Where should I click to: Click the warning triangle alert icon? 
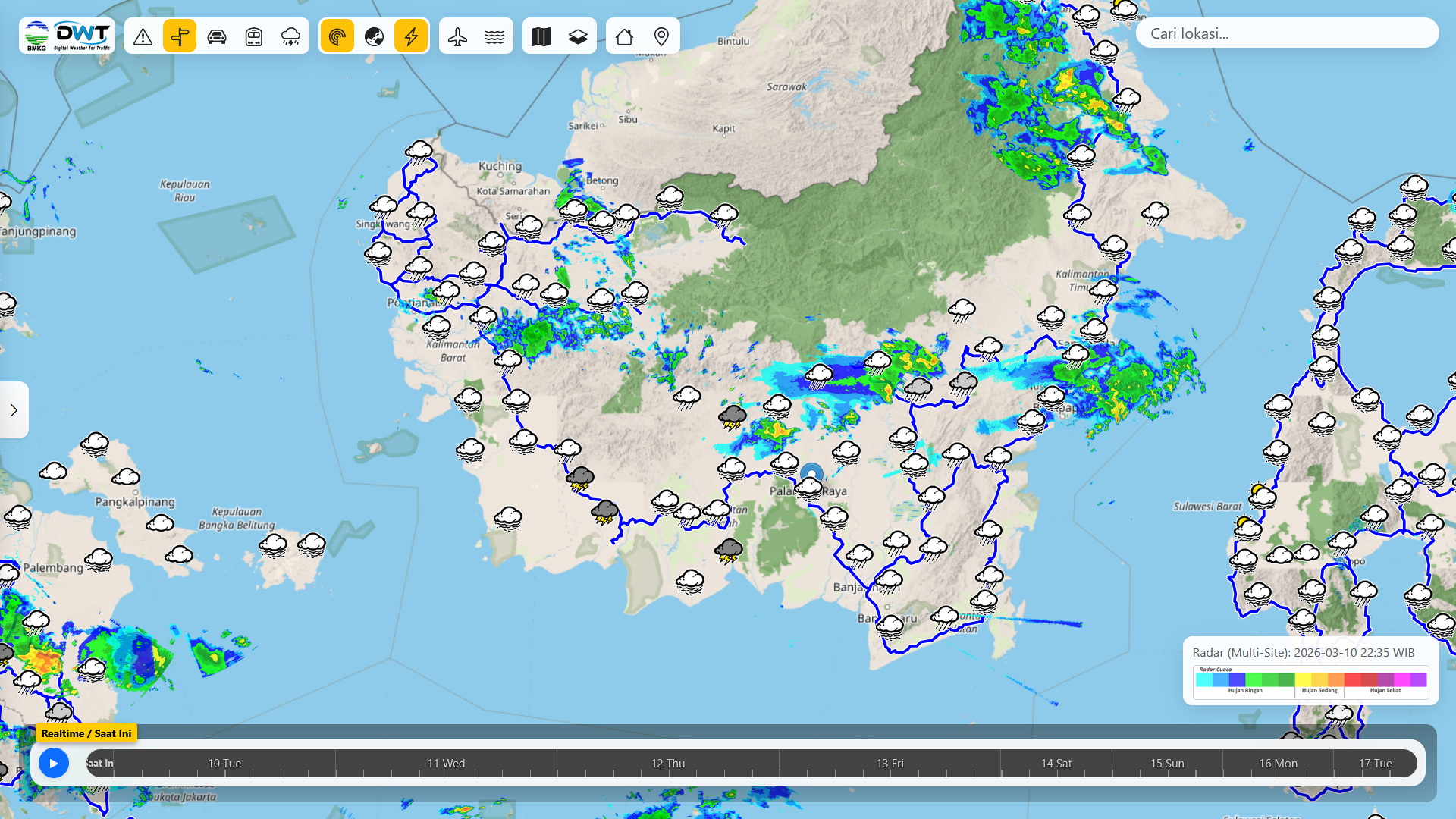click(143, 36)
